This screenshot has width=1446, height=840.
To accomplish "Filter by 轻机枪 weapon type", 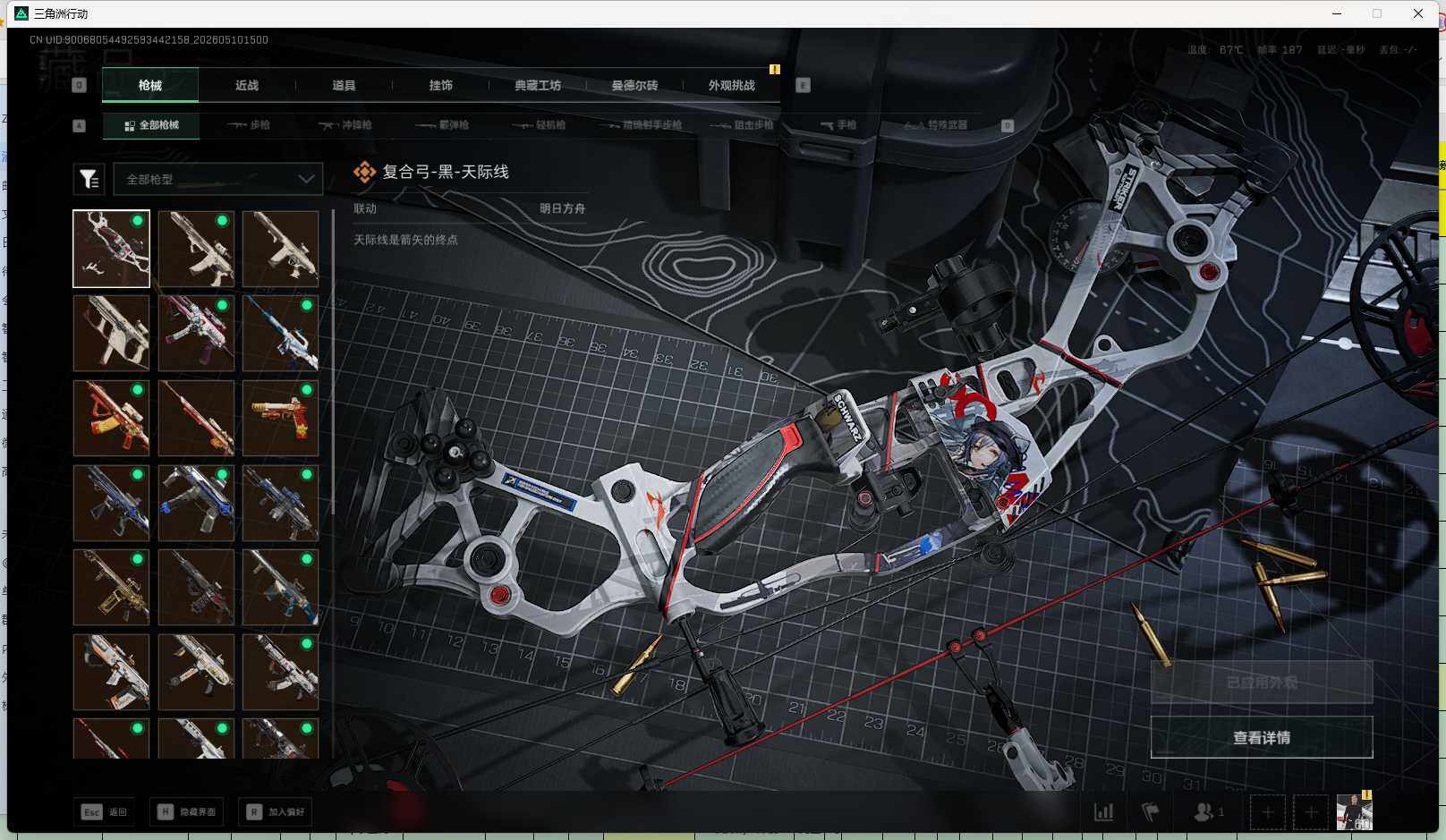I will click(539, 125).
